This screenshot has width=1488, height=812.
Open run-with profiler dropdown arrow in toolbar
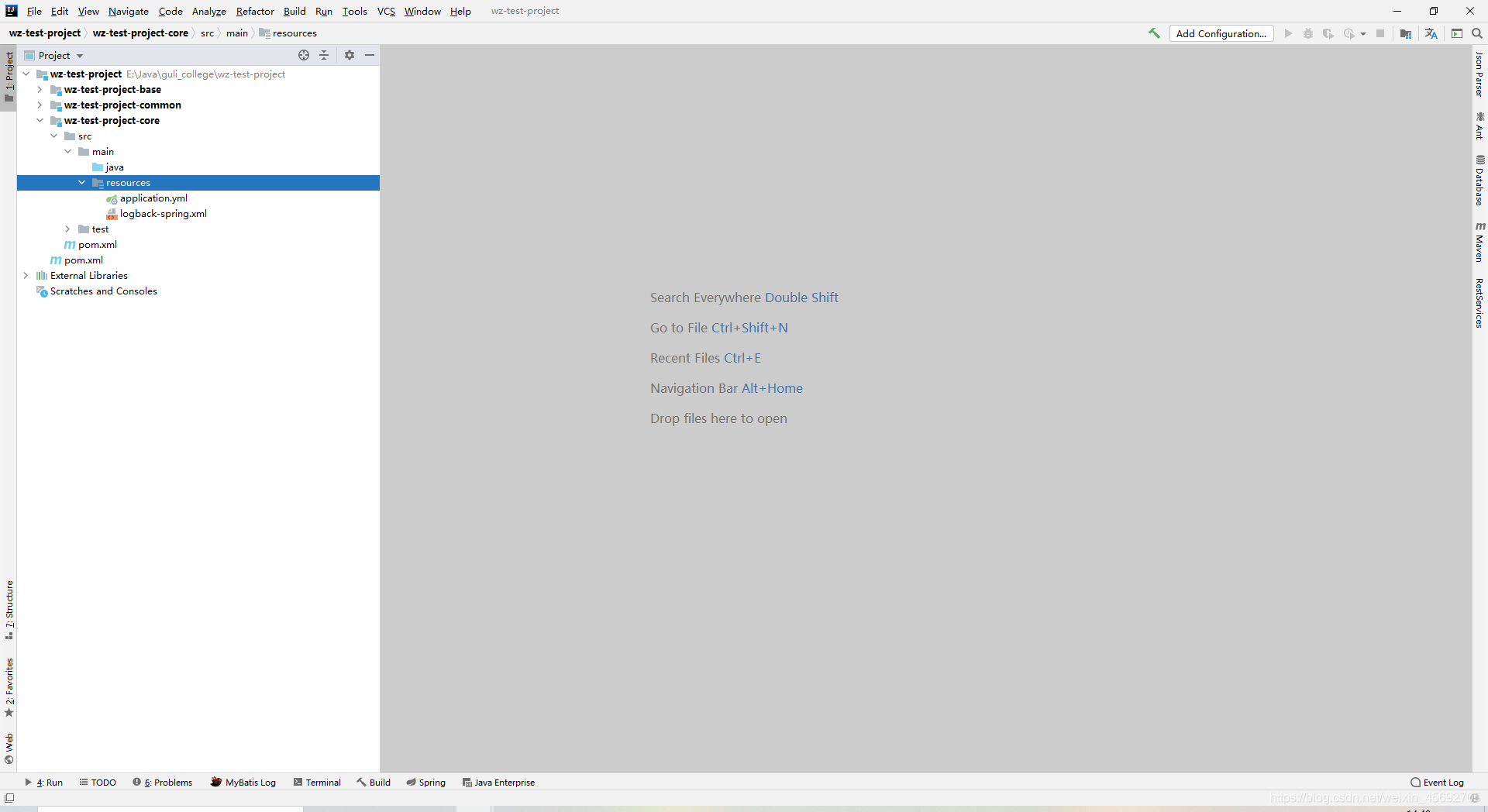[1363, 33]
